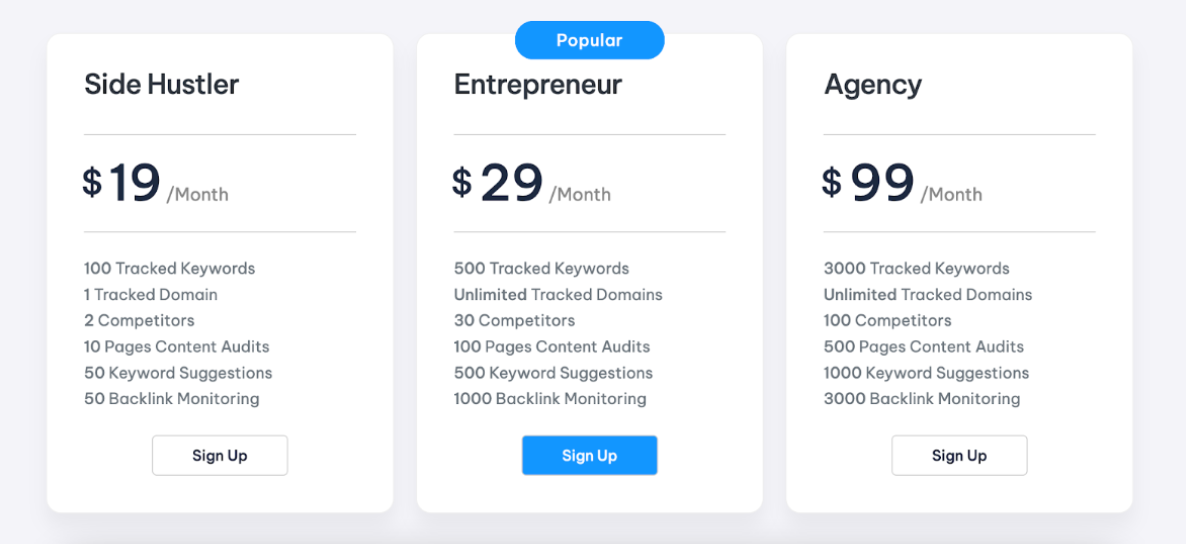
Task: Click the 100 Tracked Keywords feature
Action: pos(169,269)
